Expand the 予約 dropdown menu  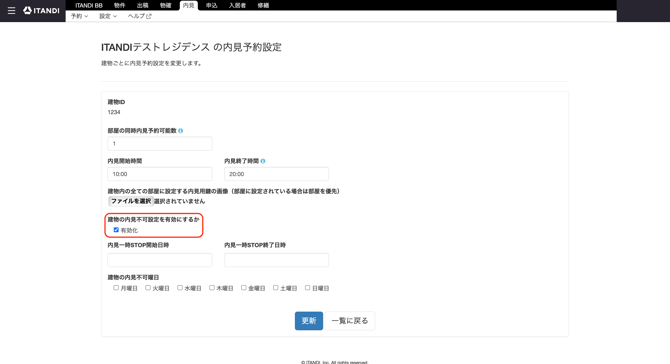[x=79, y=16]
